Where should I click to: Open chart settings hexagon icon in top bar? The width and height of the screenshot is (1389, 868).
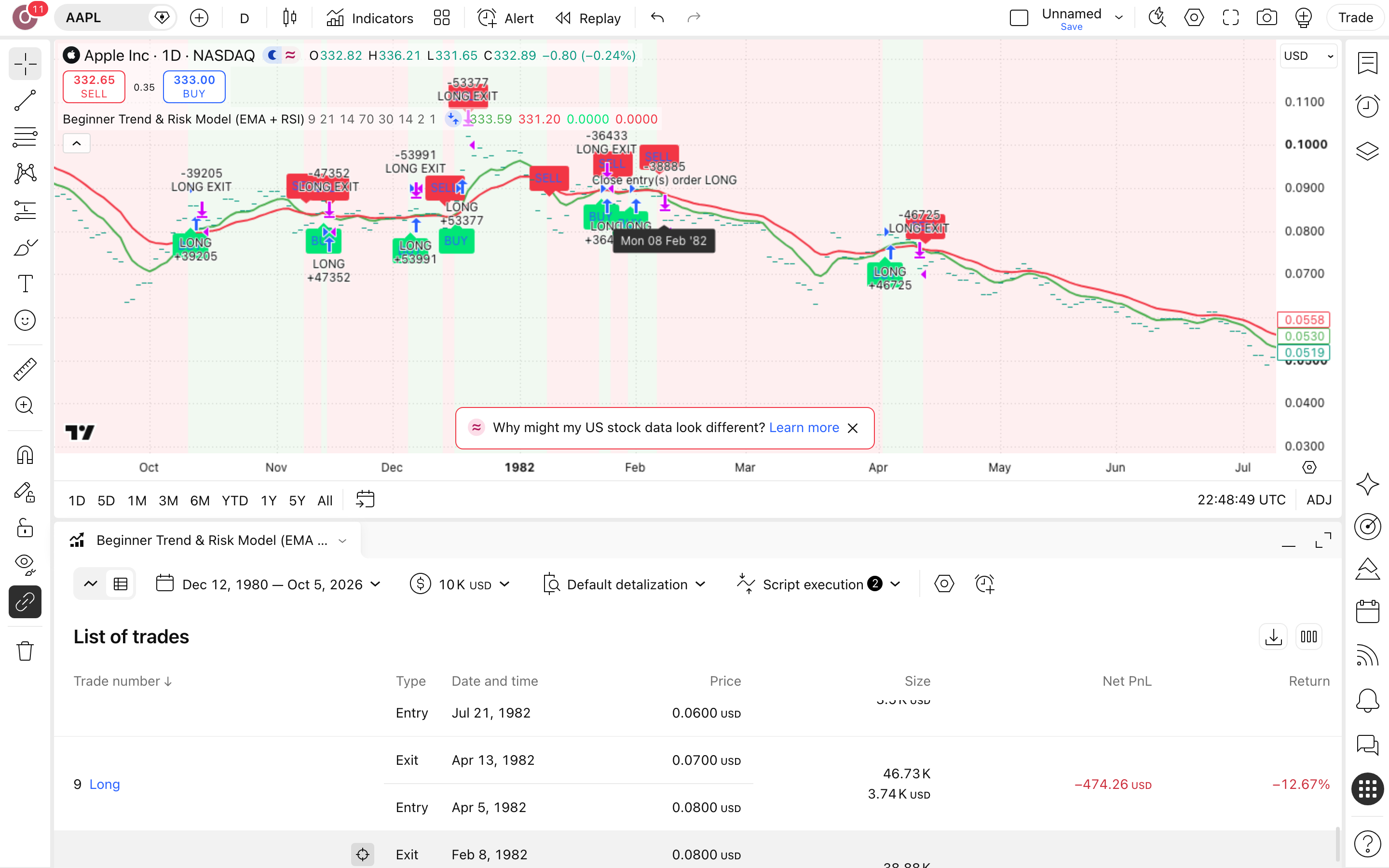pos(1194,18)
